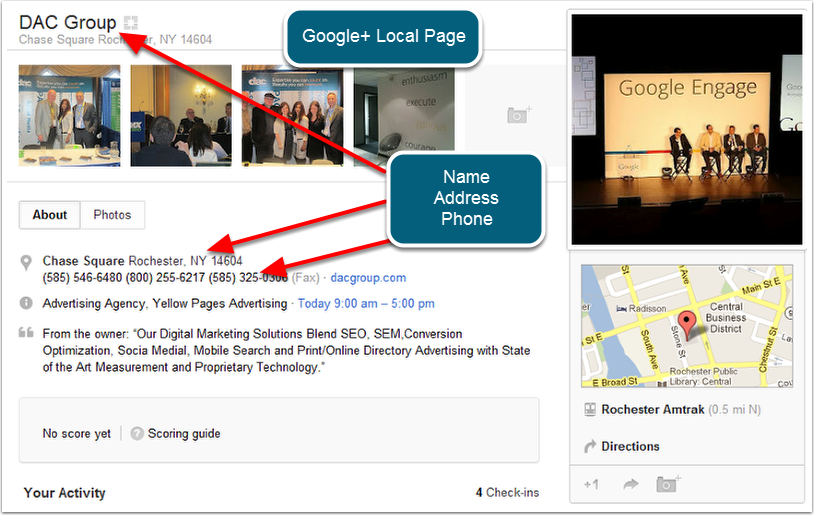The height and width of the screenshot is (515, 814).
Task: Click the add photo camera placeholder
Action: (x=519, y=115)
